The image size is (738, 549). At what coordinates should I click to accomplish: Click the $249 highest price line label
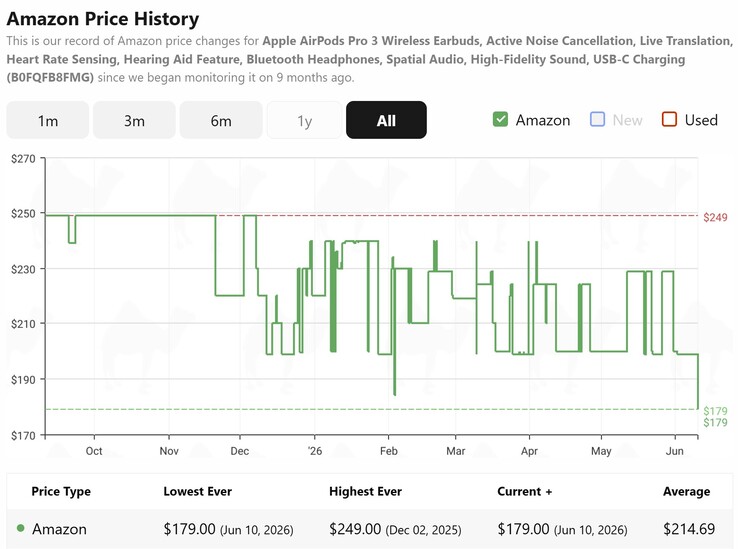pyautogui.click(x=715, y=217)
